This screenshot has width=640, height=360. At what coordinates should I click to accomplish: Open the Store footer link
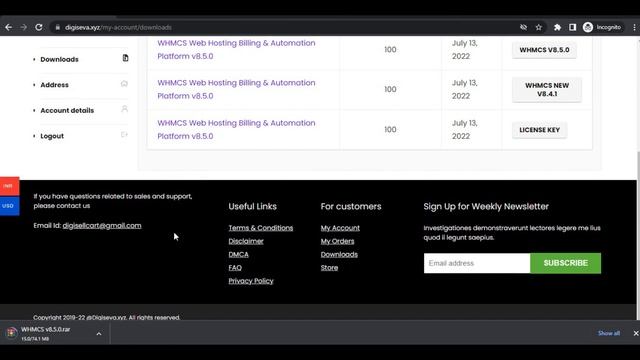(x=329, y=268)
